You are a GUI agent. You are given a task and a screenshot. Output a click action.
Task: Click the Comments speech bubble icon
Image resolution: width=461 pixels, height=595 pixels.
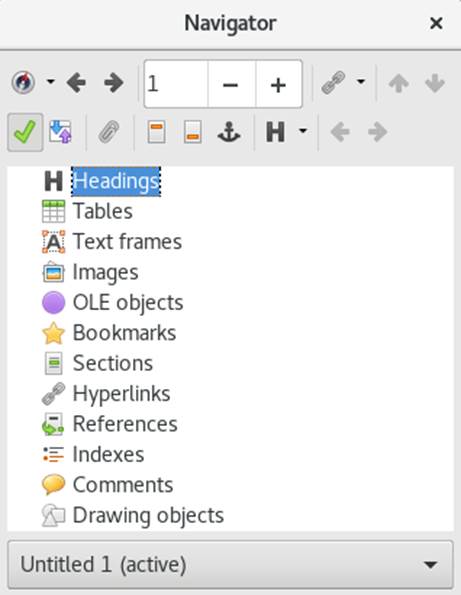coord(53,485)
